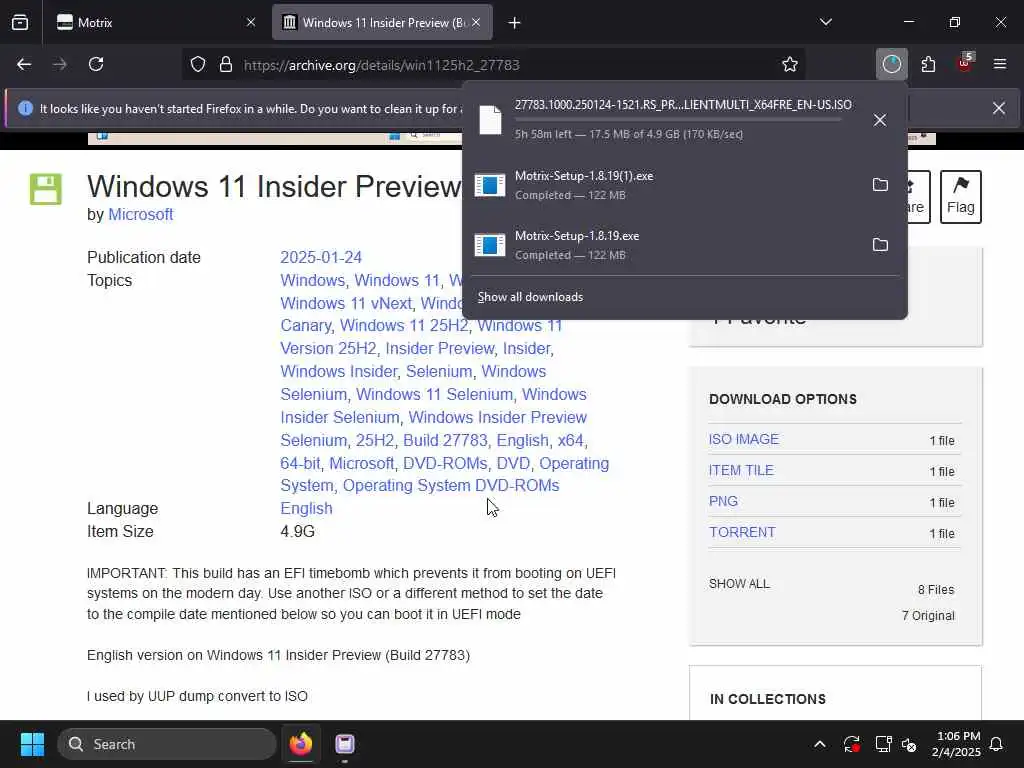The image size is (1024, 768).
Task: Open the DVD-ROMs topic link
Action: 445,463
